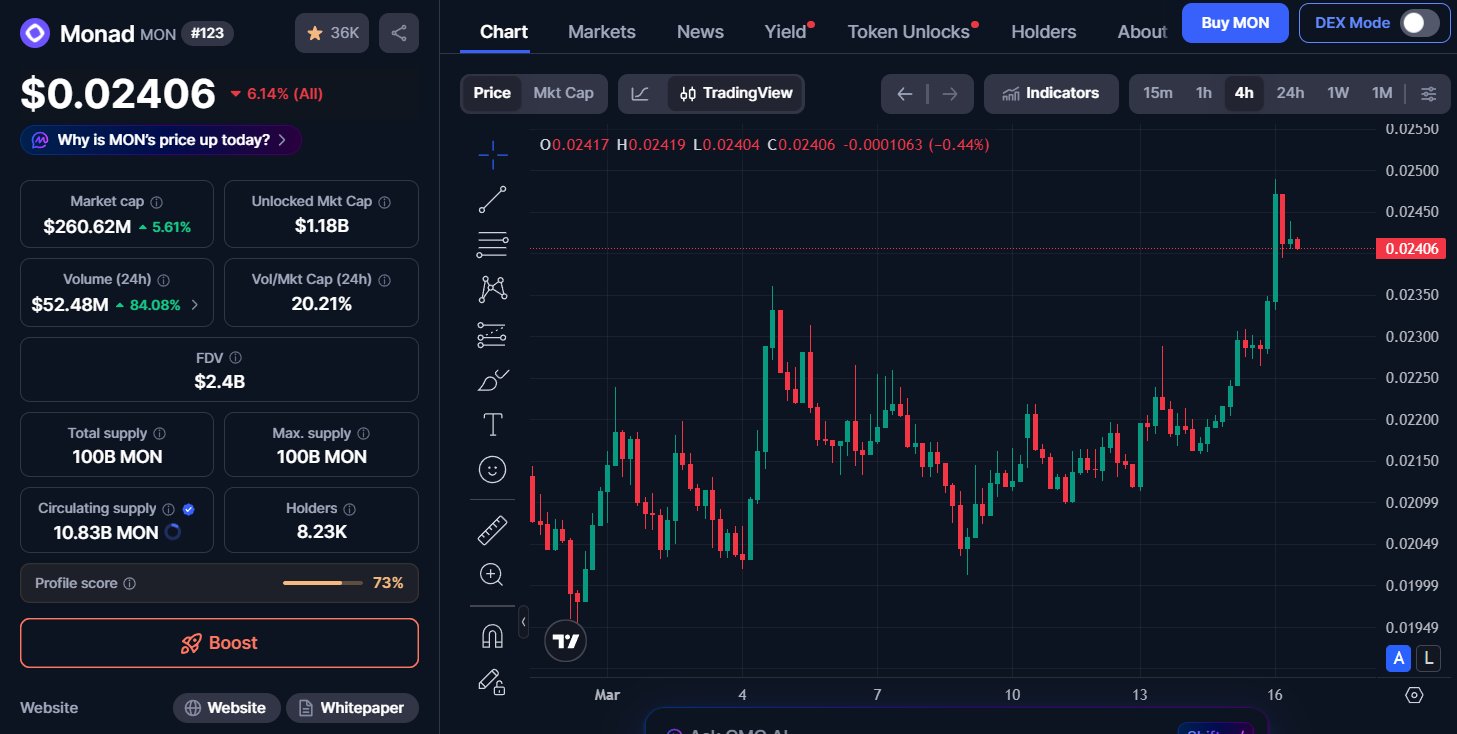Open the emoji icons tool
1457x734 pixels.
pyautogui.click(x=492, y=469)
